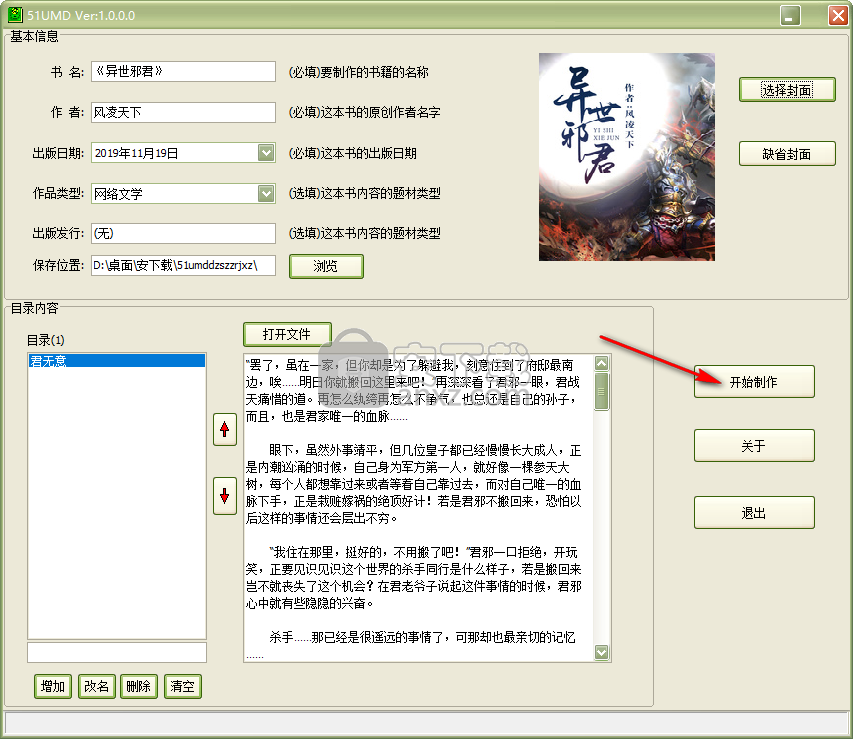Open the 关于 about button

pos(754,446)
